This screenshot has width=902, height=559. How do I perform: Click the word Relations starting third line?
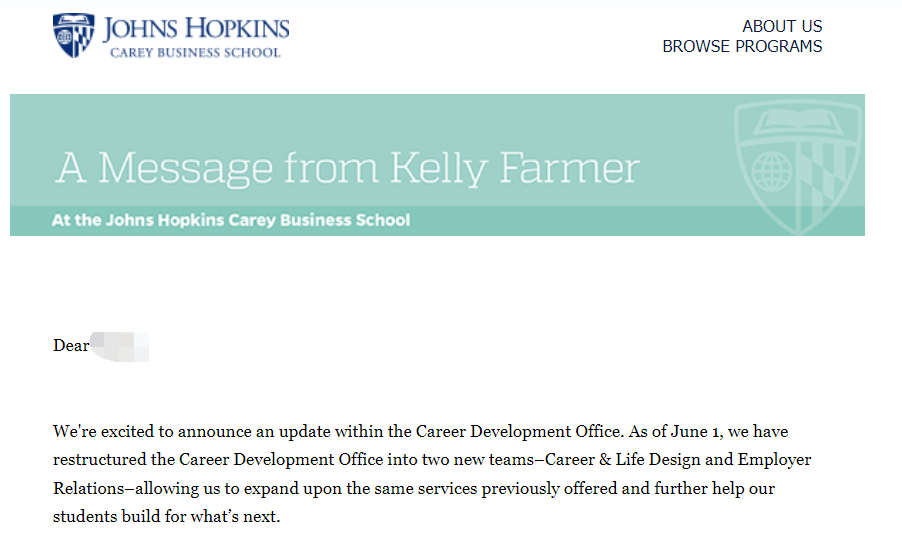(88, 488)
